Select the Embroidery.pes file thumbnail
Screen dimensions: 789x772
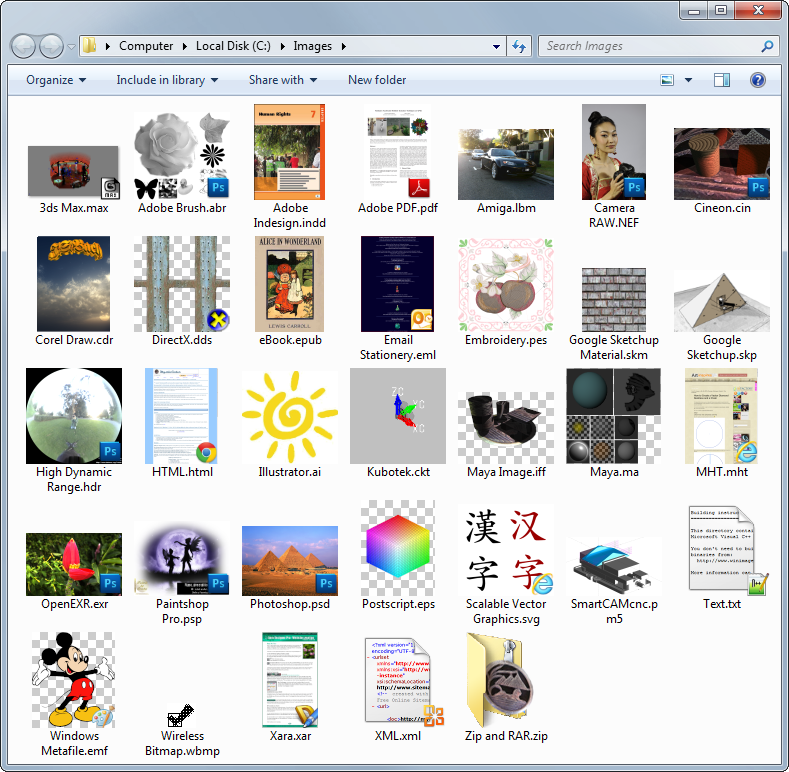click(x=506, y=285)
